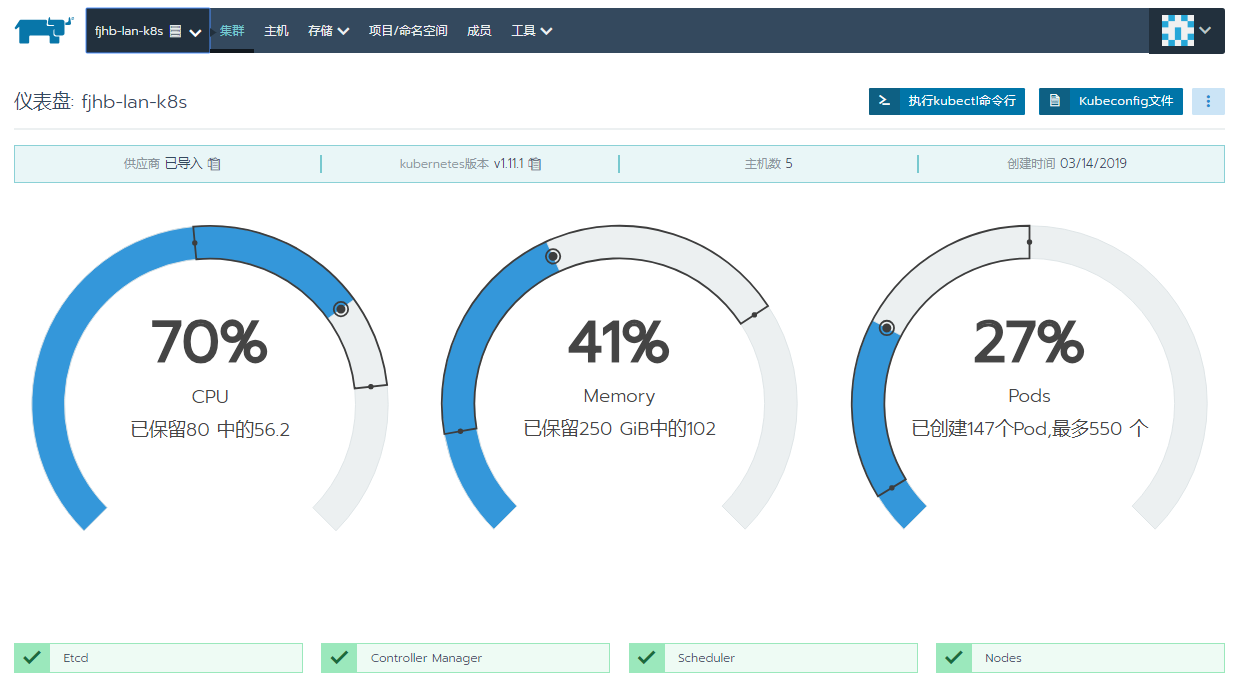
Task: Open the 项目/命名空间 tab
Action: pyautogui.click(x=408, y=31)
